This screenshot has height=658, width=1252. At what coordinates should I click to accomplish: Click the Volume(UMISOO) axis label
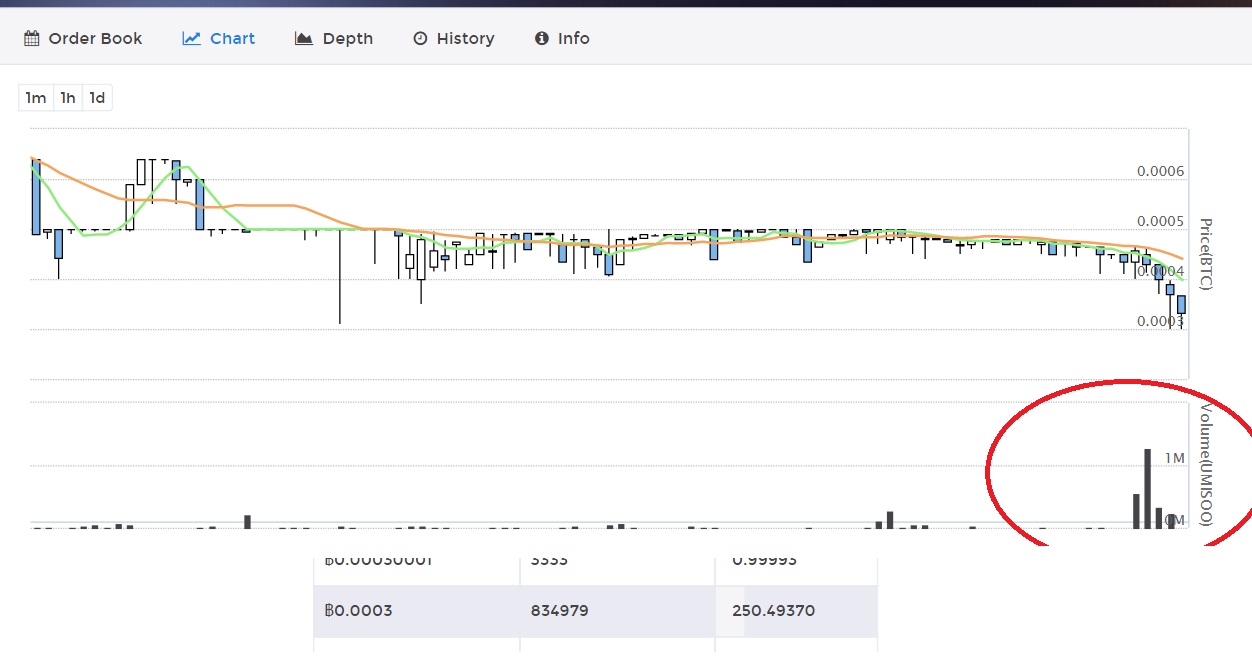[x=1205, y=464]
